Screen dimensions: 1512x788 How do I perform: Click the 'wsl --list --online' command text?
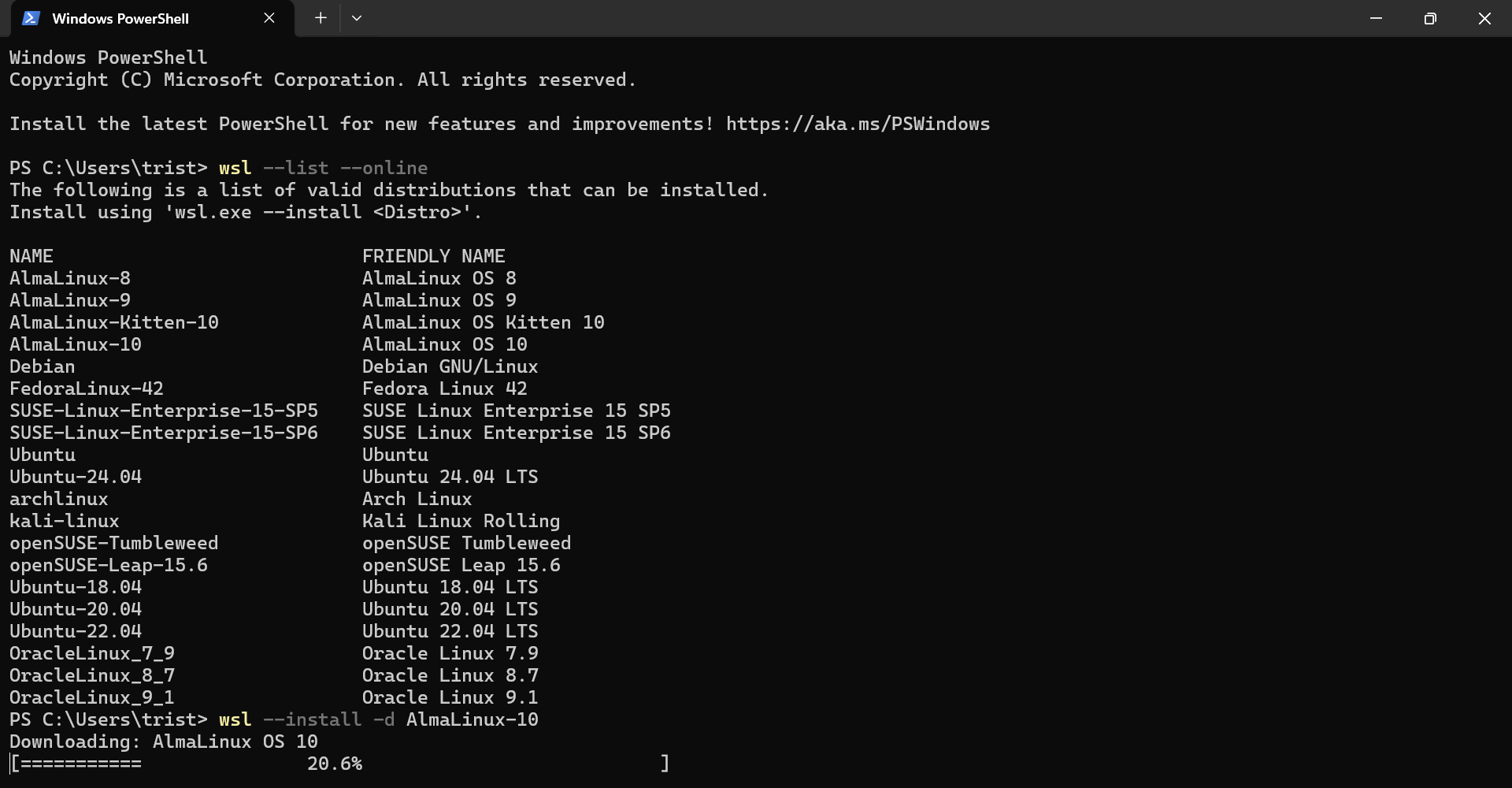point(324,168)
